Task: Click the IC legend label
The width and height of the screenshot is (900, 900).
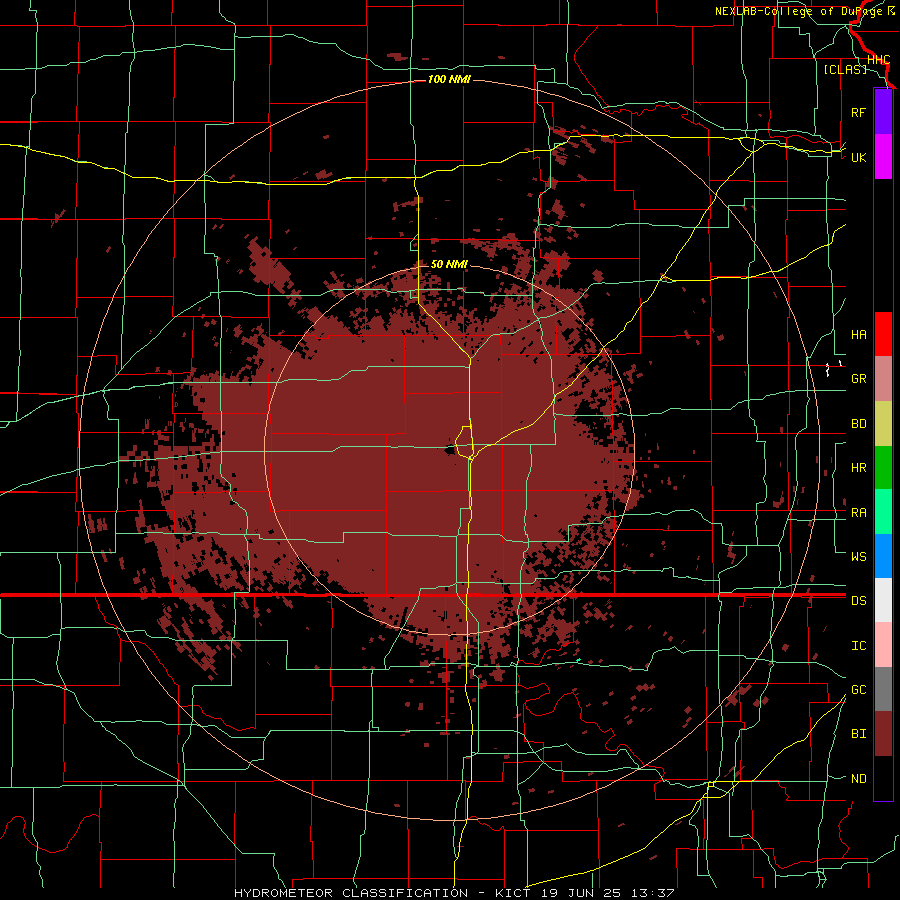Action: coord(858,646)
